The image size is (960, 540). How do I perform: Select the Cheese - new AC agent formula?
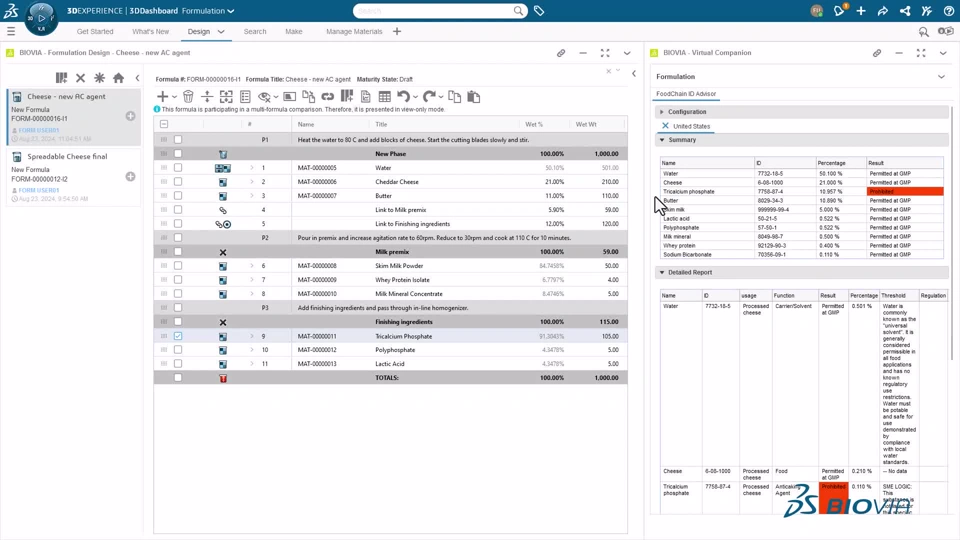coord(73,118)
